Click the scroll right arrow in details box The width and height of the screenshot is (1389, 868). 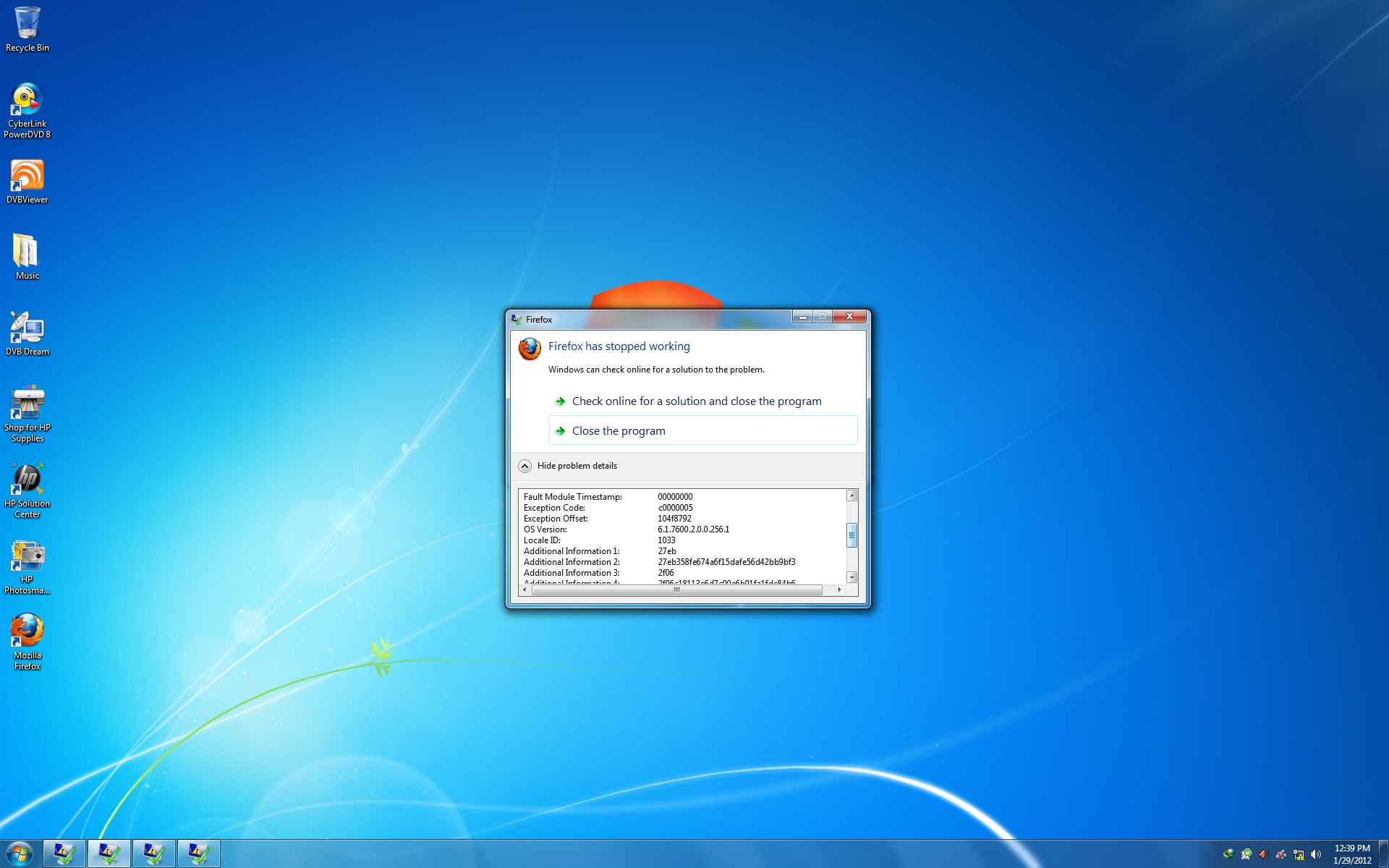839,590
